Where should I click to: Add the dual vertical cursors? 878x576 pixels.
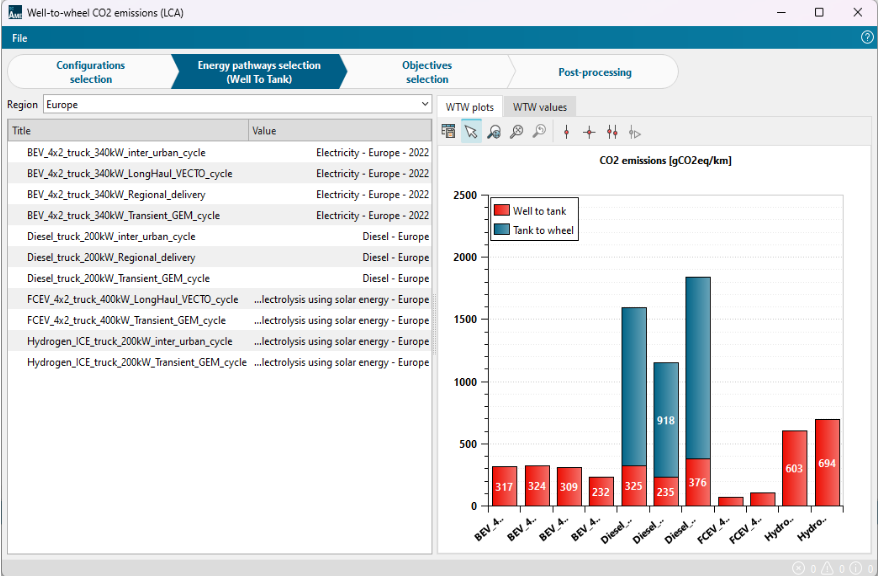tap(612, 132)
